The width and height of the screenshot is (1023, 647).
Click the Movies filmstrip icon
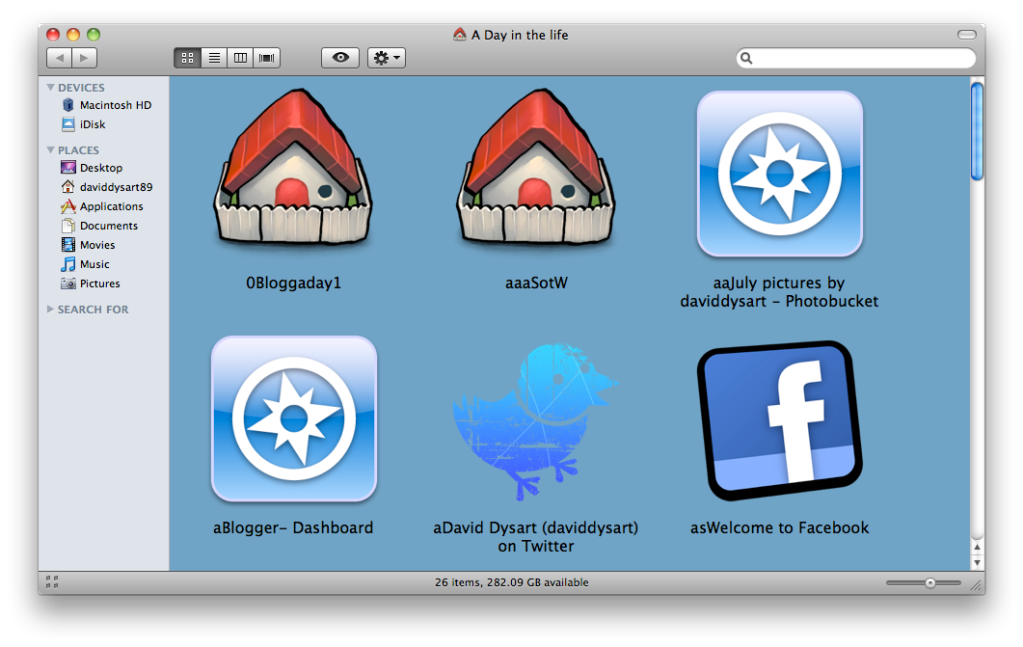tap(68, 245)
